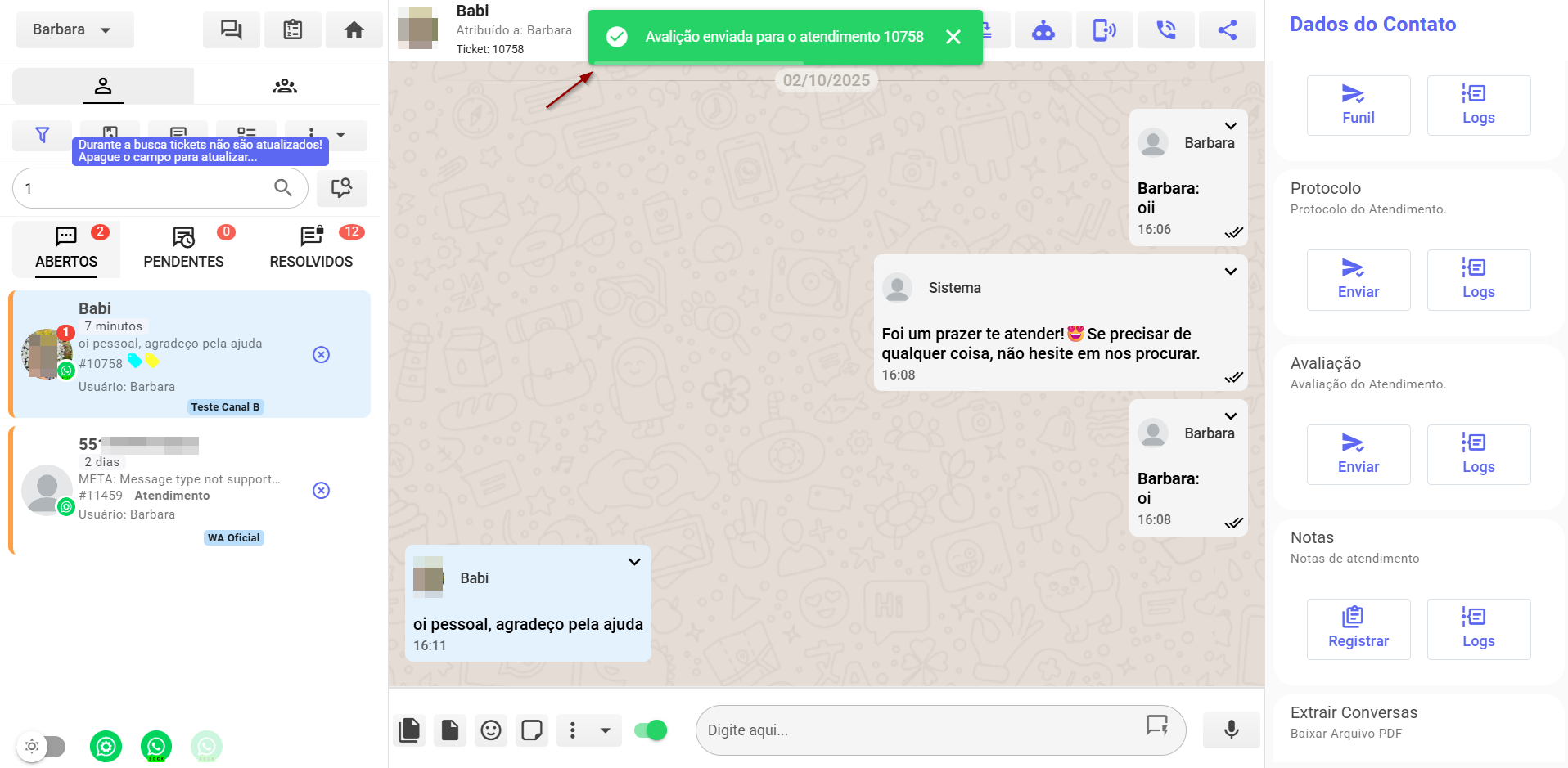This screenshot has height=768, width=1568.
Task: Click the phone call icon in header
Action: click(x=1165, y=30)
